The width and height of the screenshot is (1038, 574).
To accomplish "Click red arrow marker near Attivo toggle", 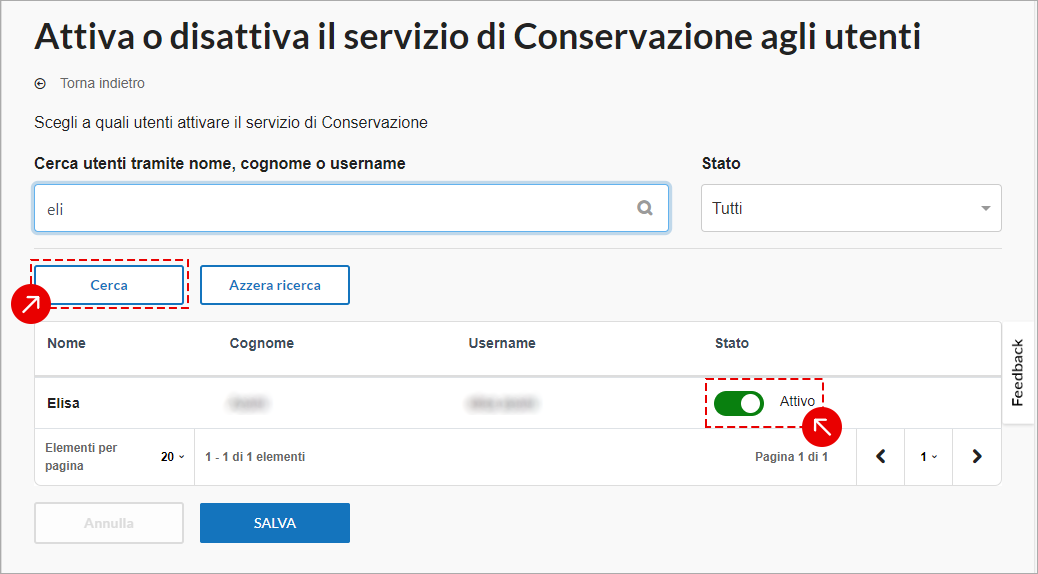I will point(822,427).
